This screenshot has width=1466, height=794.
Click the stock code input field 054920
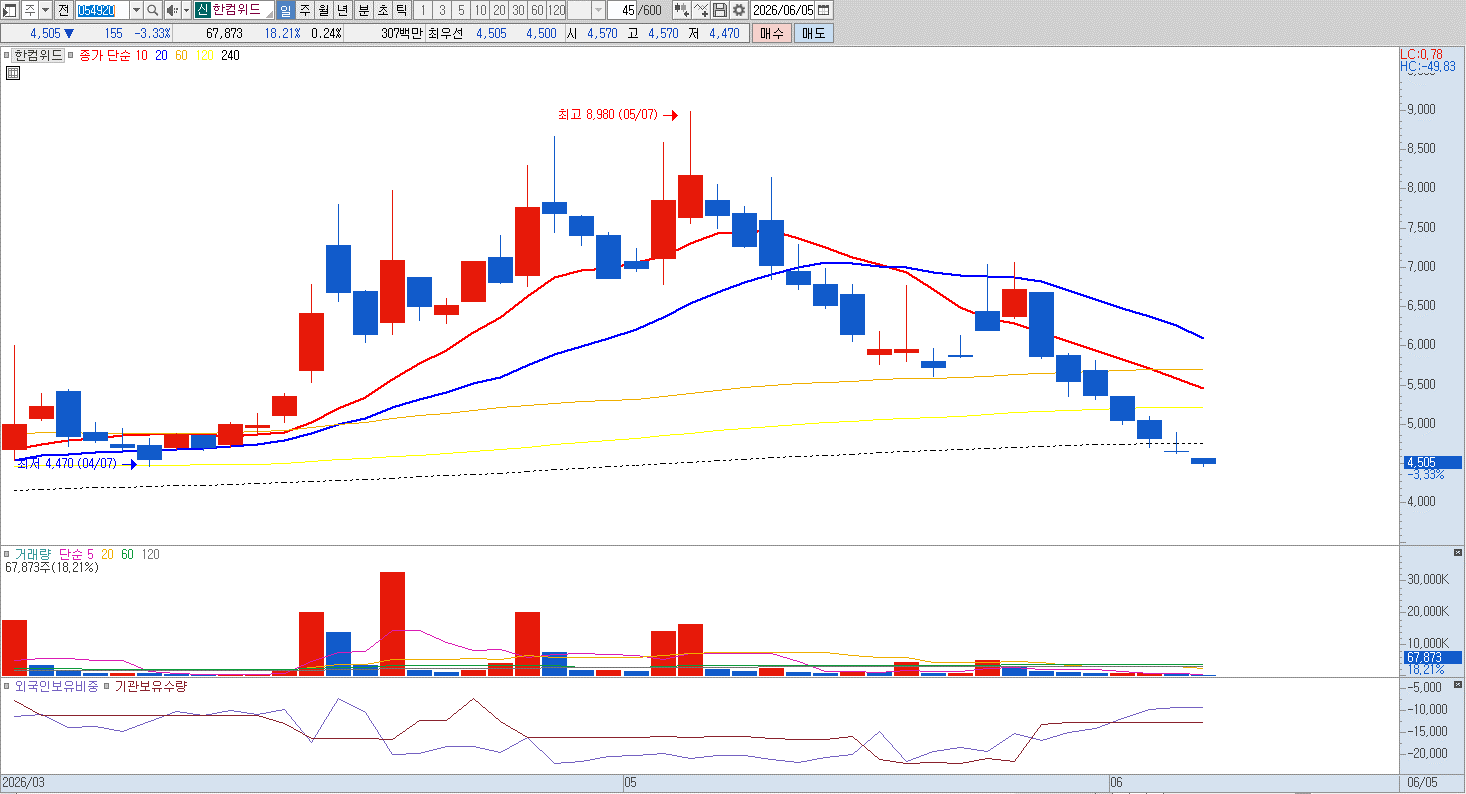(x=103, y=10)
